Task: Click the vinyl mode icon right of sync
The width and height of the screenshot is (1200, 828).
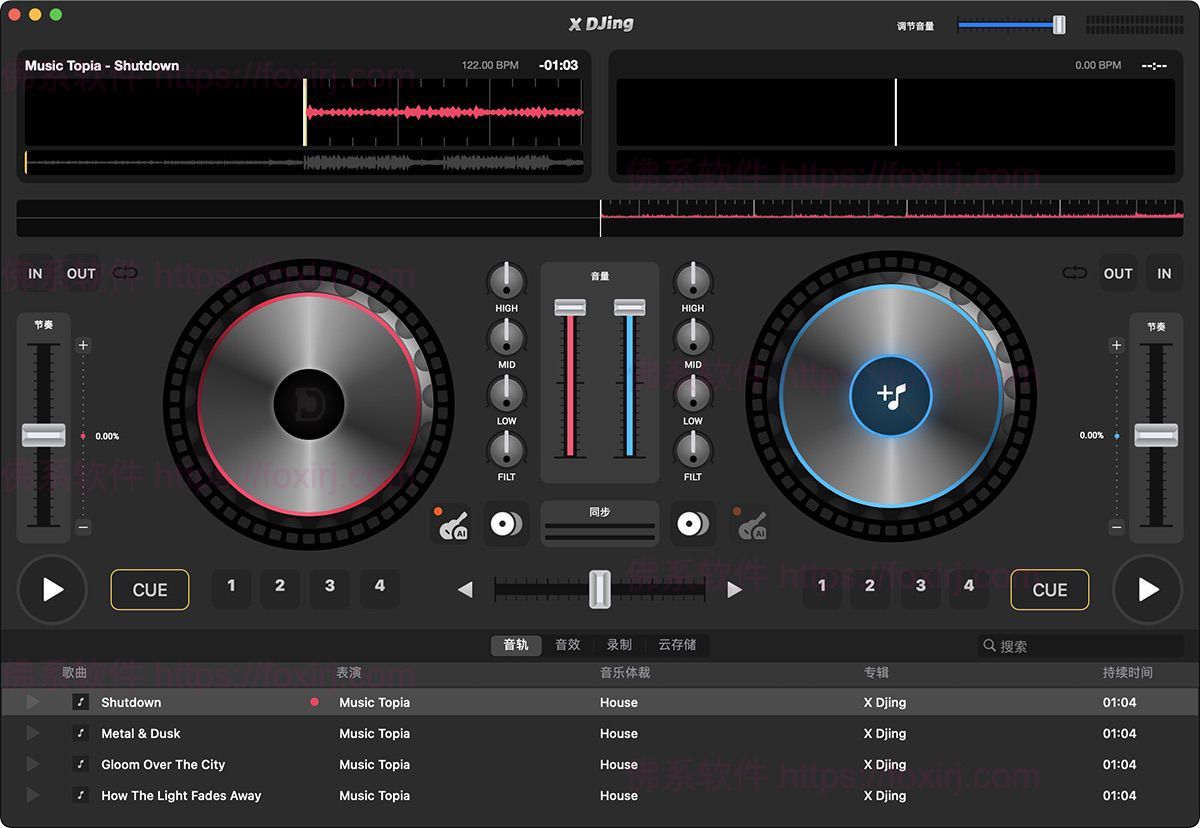Action: coord(693,523)
